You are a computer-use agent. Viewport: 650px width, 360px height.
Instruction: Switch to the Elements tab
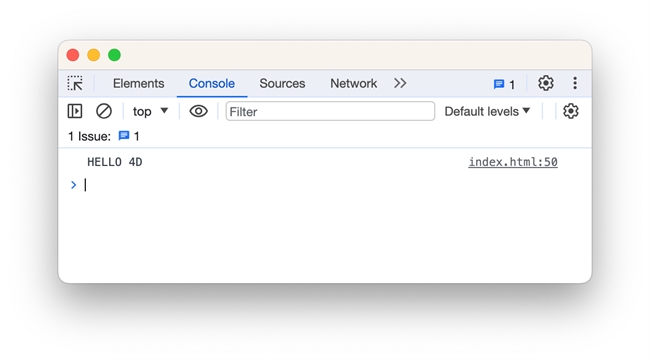click(x=138, y=83)
